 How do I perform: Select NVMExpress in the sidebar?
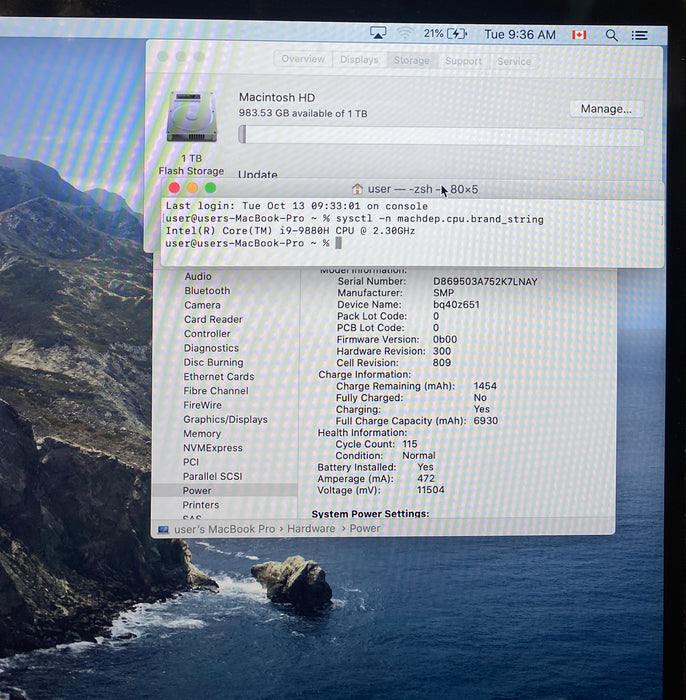(212, 448)
